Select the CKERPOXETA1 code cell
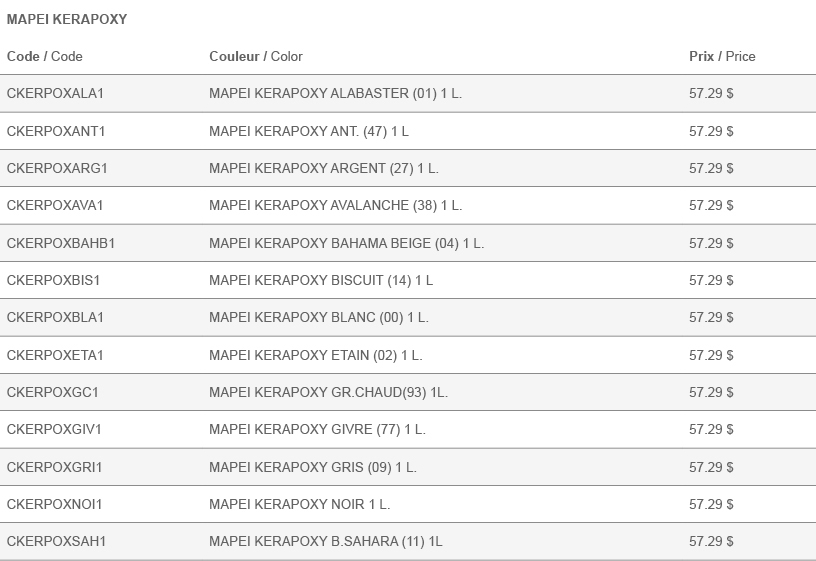This screenshot has width=816, height=561. pos(55,355)
